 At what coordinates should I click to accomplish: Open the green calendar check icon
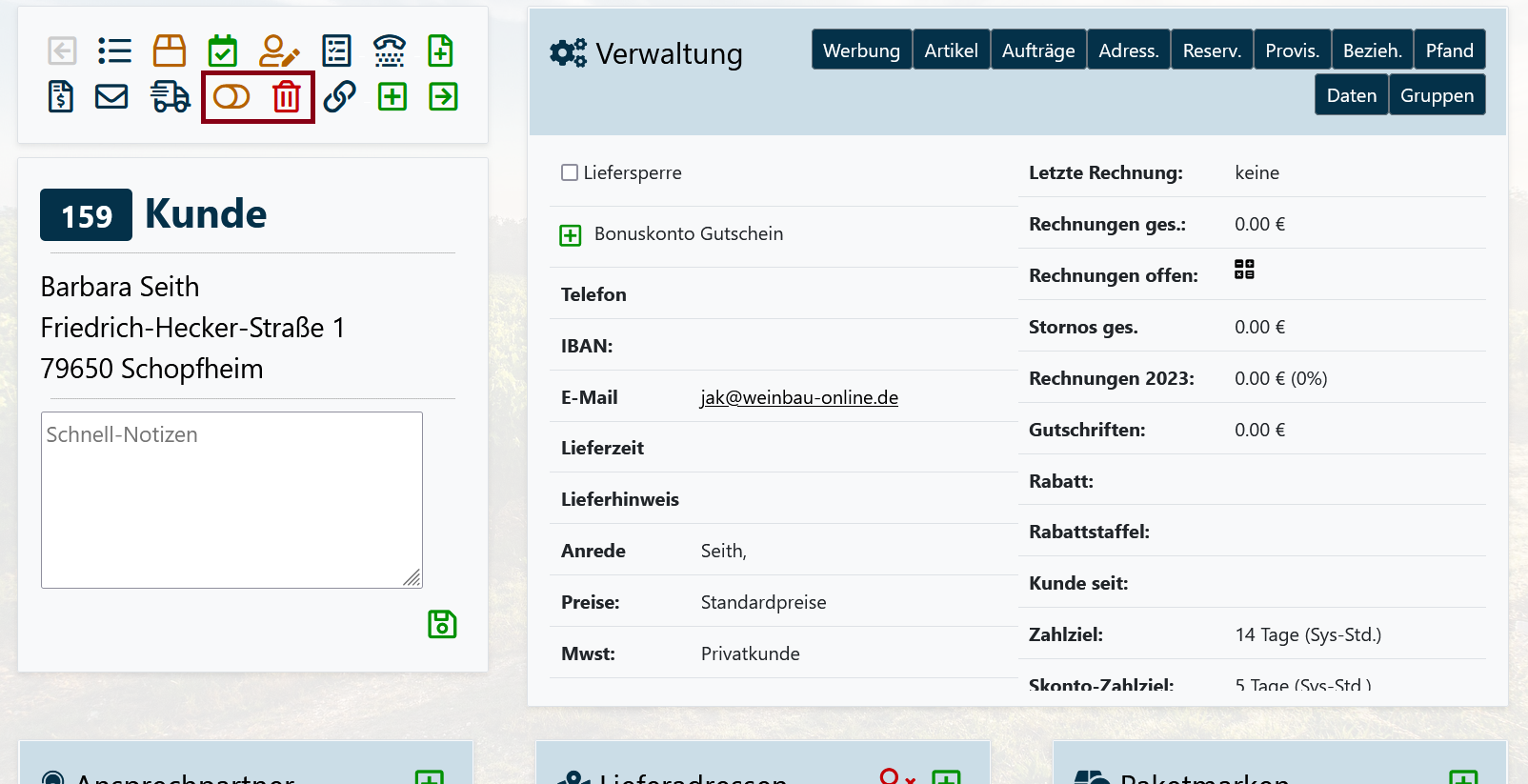click(x=223, y=50)
